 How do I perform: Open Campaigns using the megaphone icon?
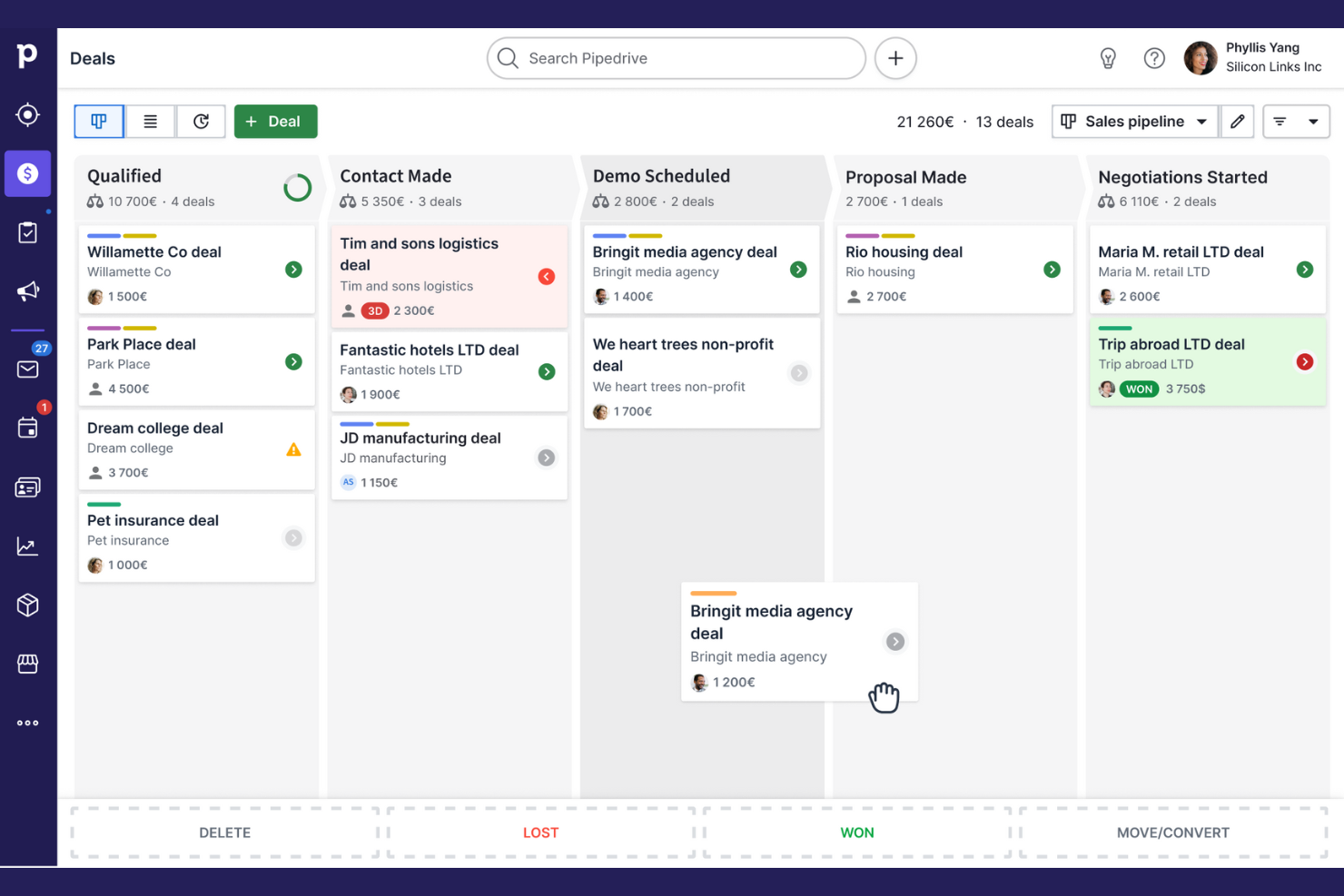point(27,291)
